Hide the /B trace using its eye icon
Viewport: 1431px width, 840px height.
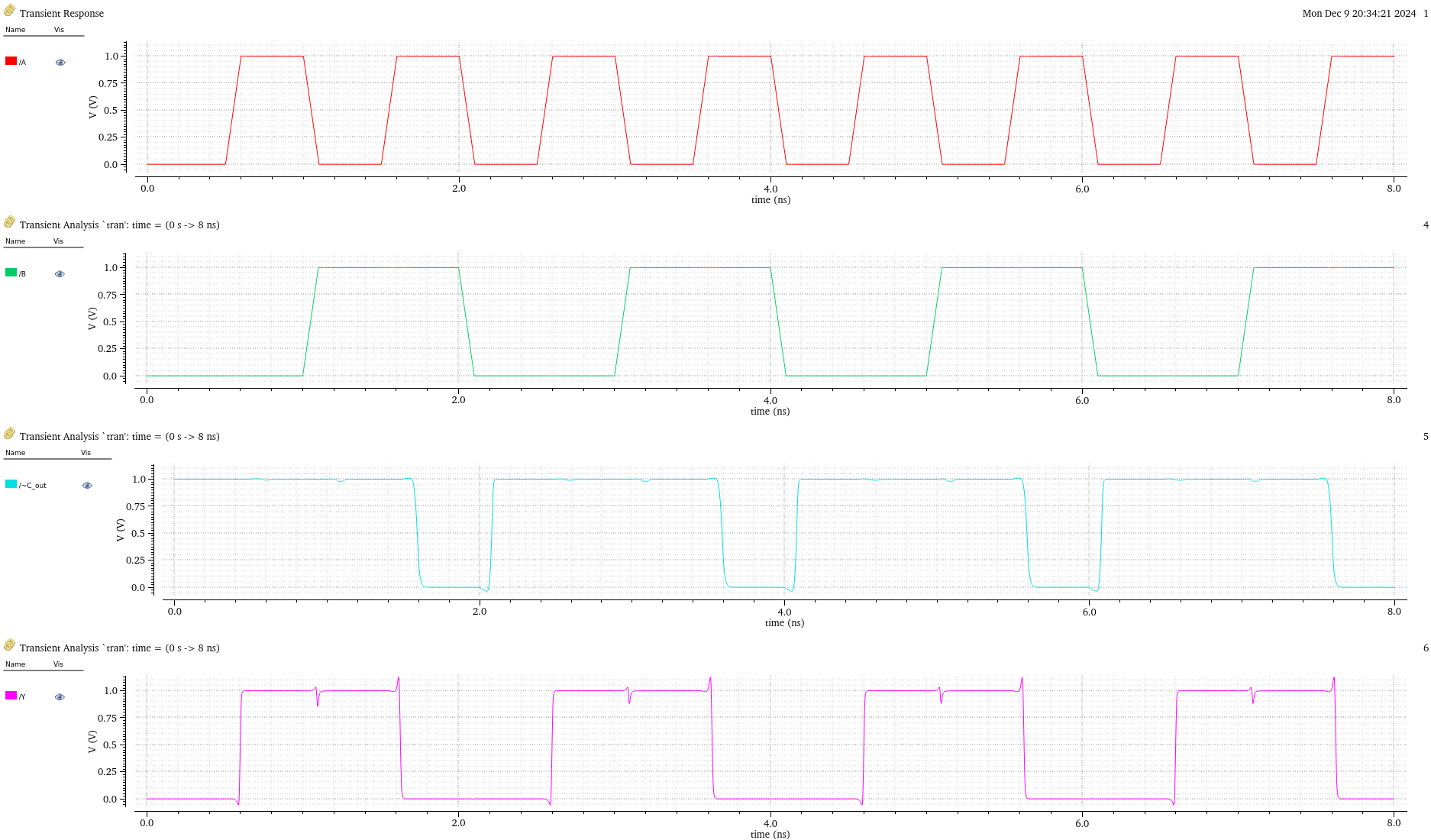tap(60, 274)
